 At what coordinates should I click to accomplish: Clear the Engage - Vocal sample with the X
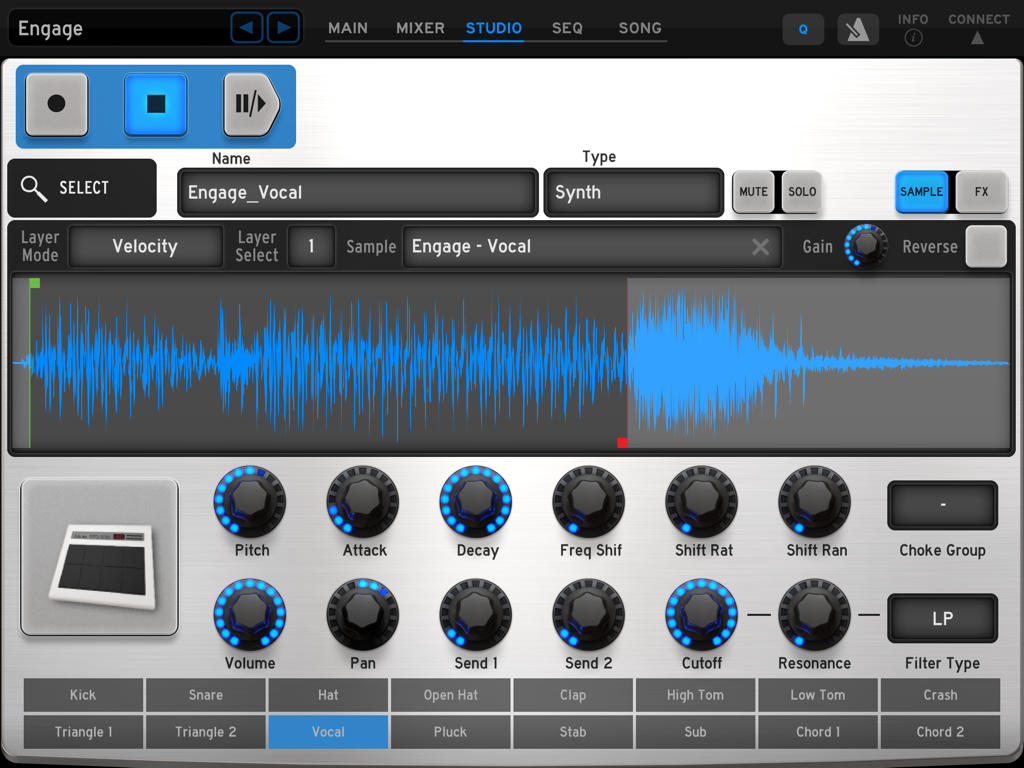coord(760,246)
